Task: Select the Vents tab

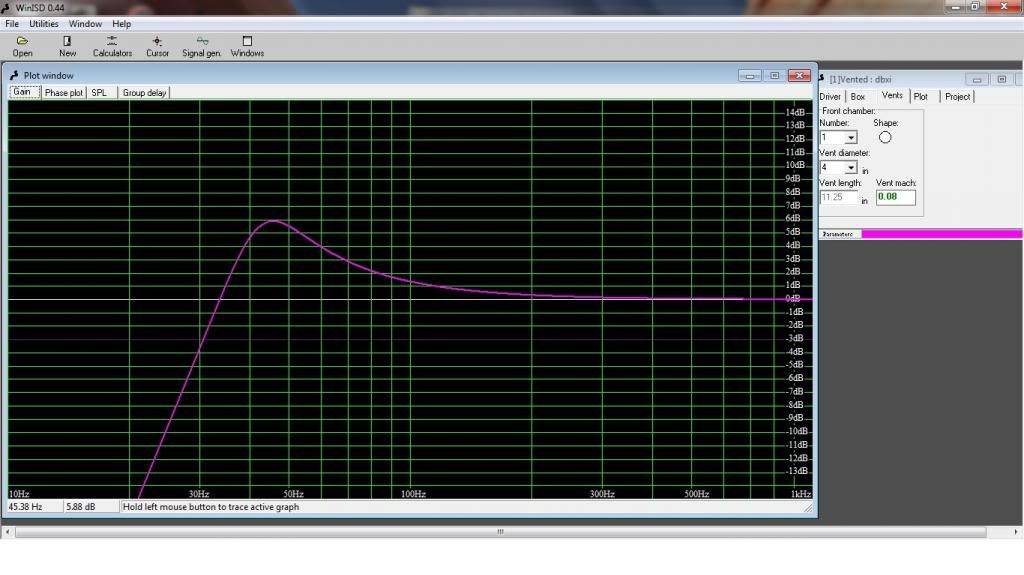Action: 892,95
